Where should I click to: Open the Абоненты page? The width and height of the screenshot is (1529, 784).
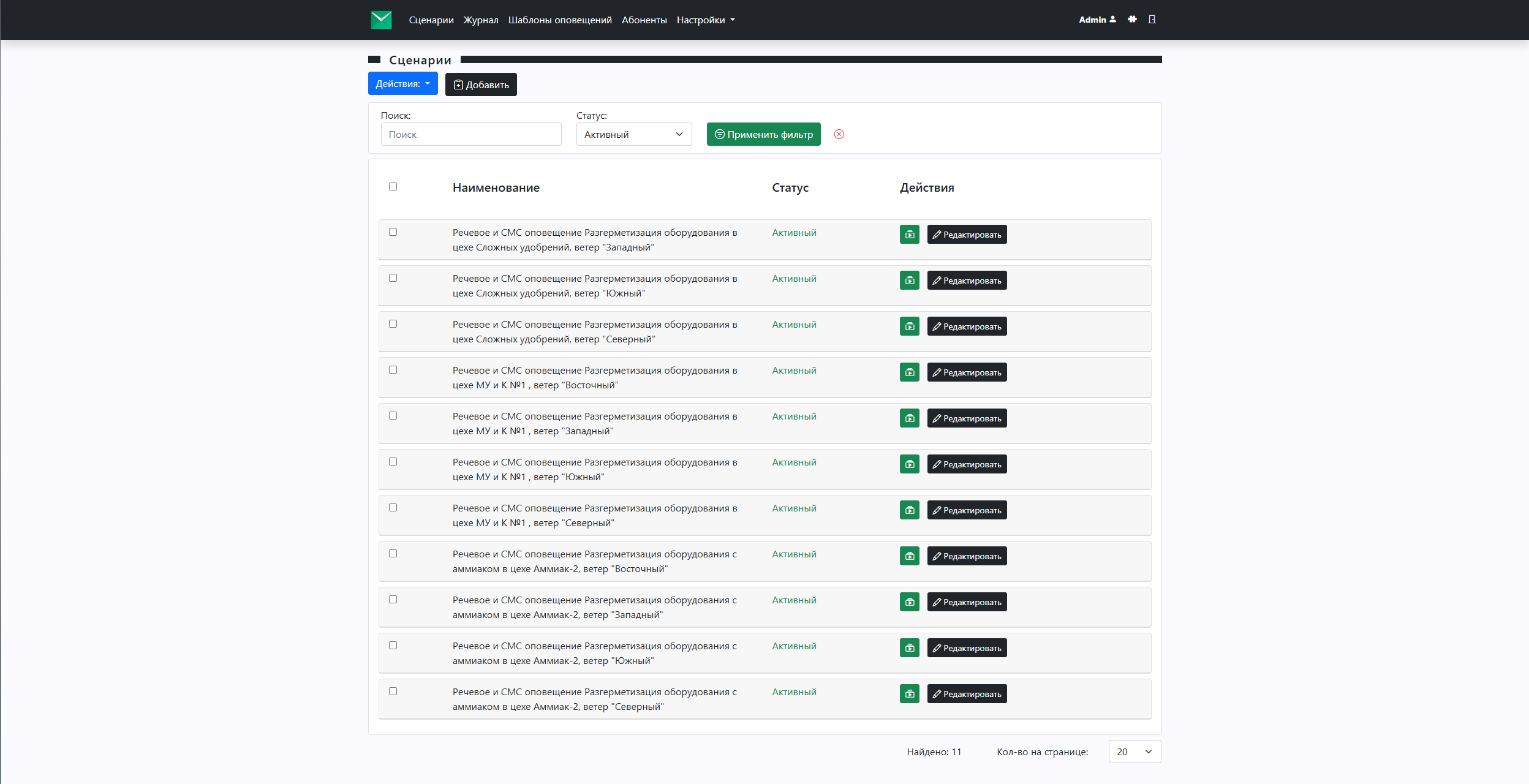pyautogui.click(x=644, y=20)
